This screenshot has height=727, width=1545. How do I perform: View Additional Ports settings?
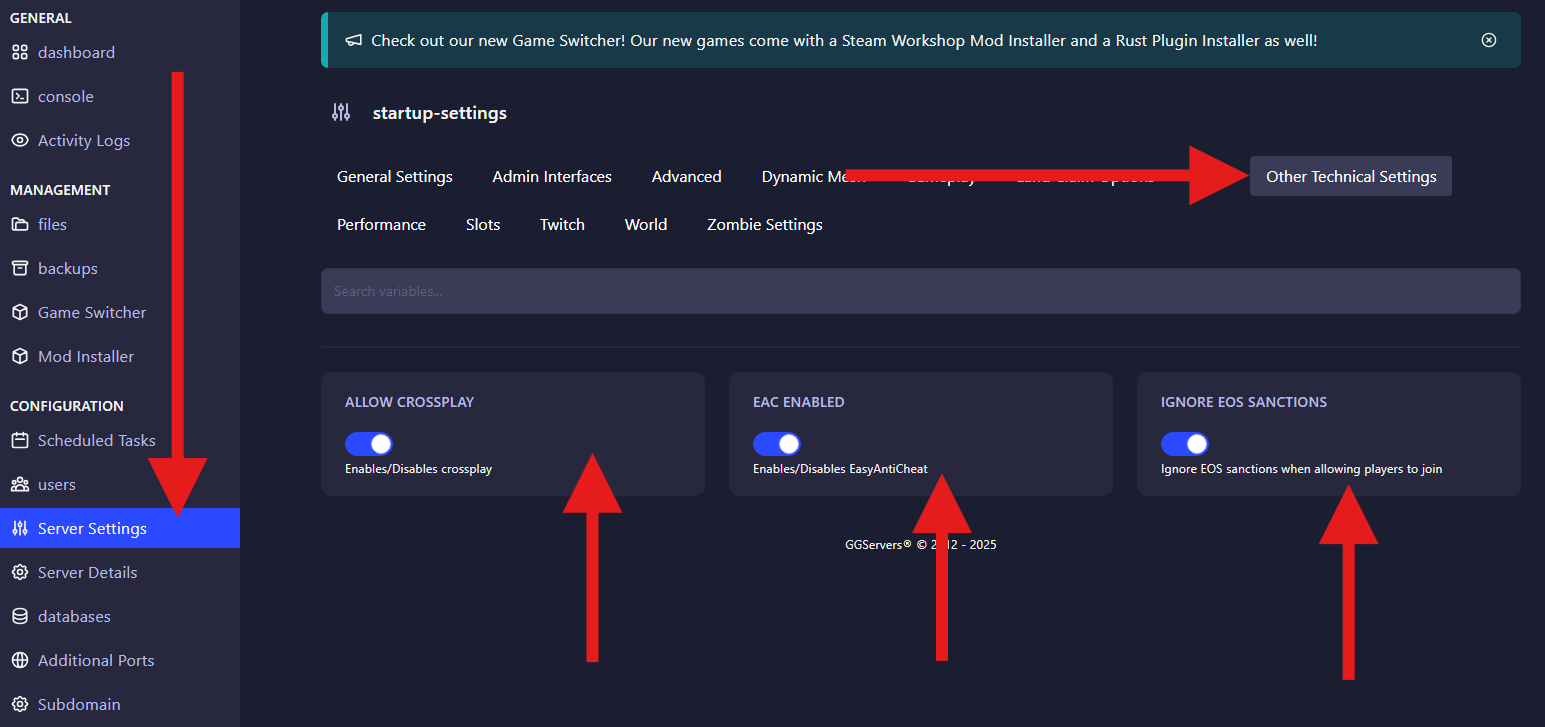[95, 660]
